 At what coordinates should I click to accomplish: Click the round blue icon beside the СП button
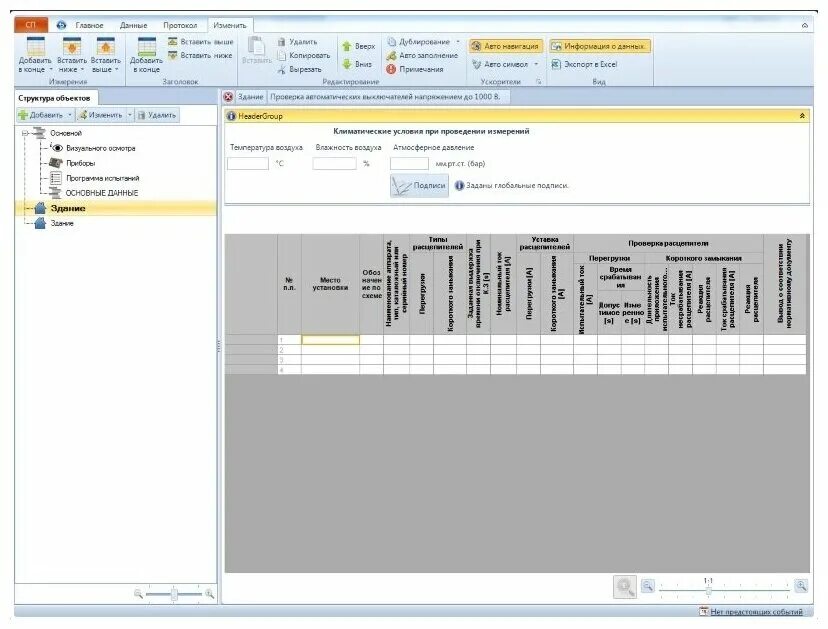tap(61, 25)
